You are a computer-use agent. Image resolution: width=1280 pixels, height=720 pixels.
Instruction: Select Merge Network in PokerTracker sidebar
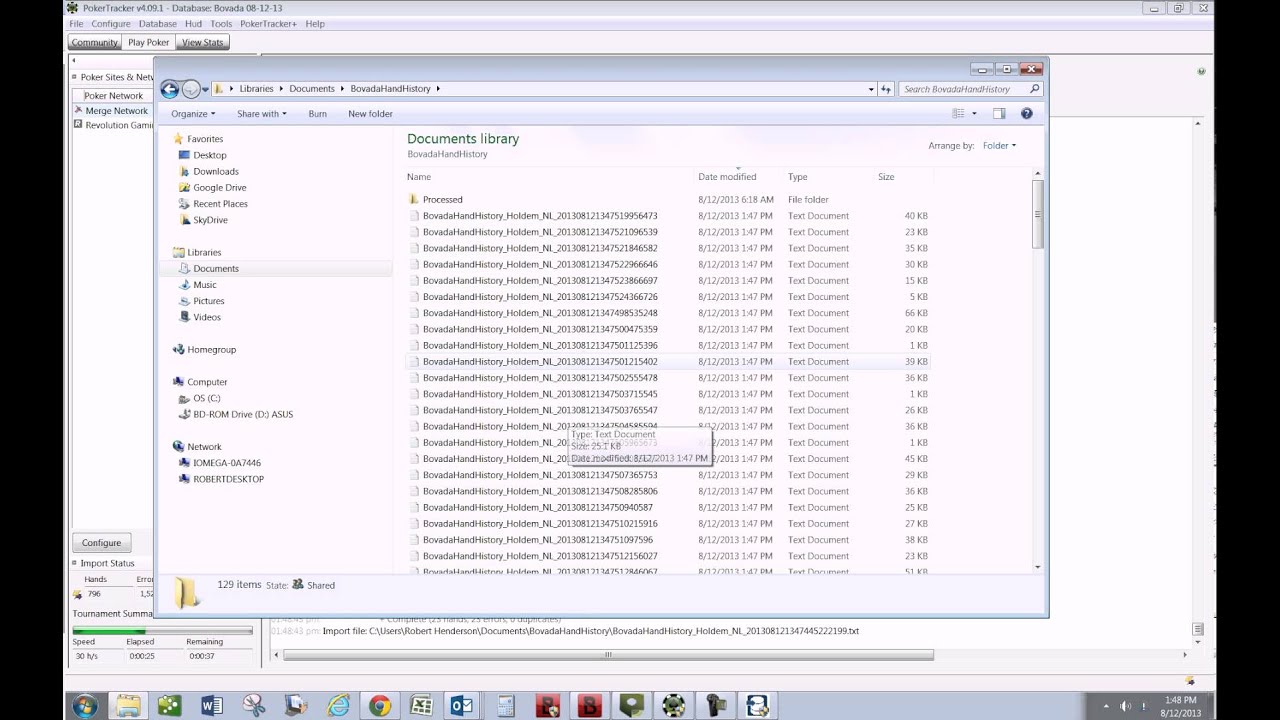tap(116, 111)
